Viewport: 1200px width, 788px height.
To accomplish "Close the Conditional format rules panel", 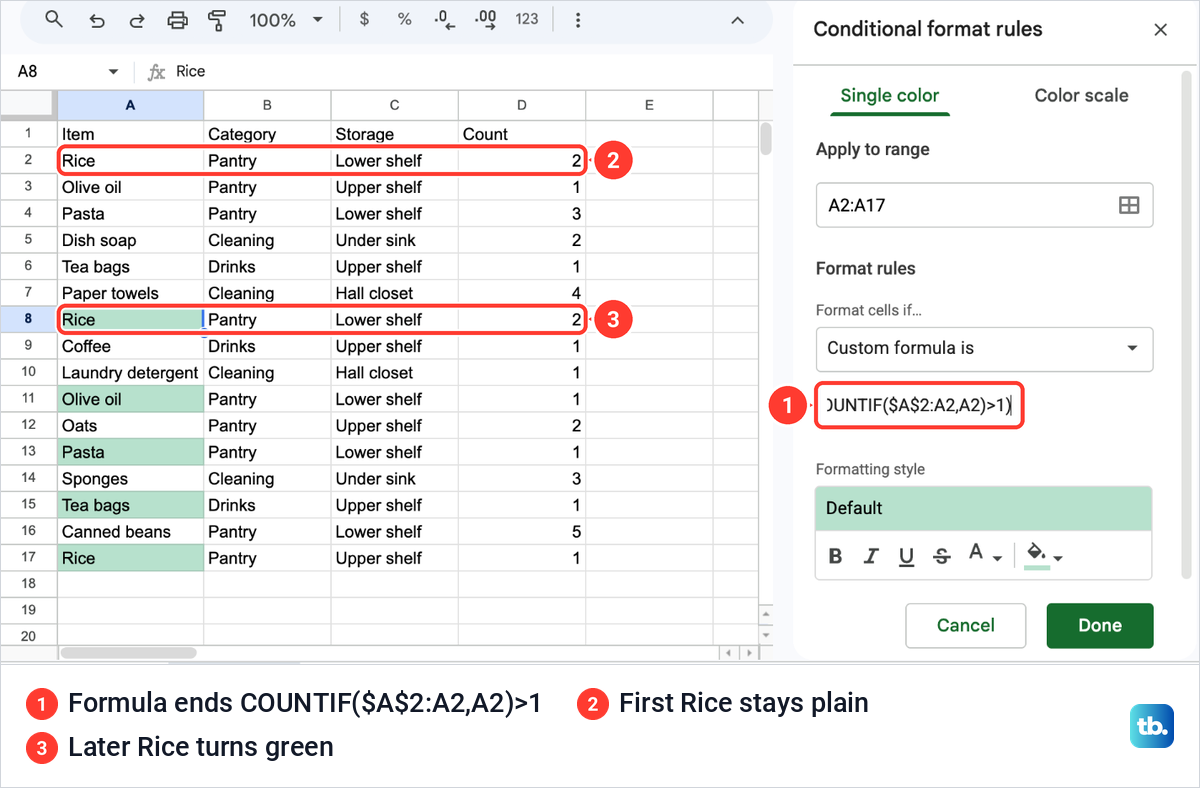I will (1161, 30).
